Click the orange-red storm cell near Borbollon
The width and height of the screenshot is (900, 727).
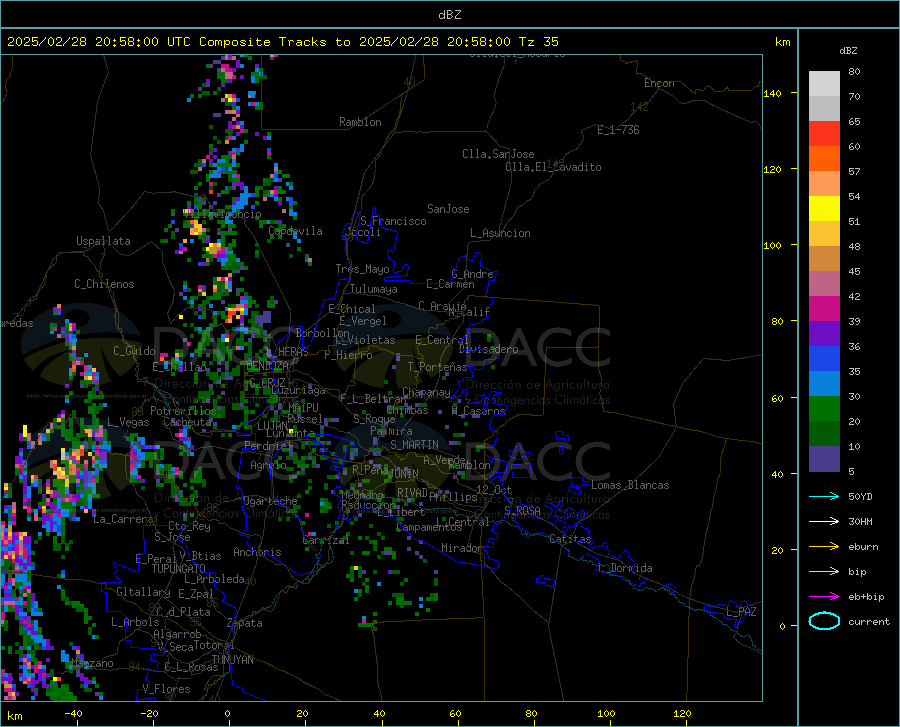[235, 314]
